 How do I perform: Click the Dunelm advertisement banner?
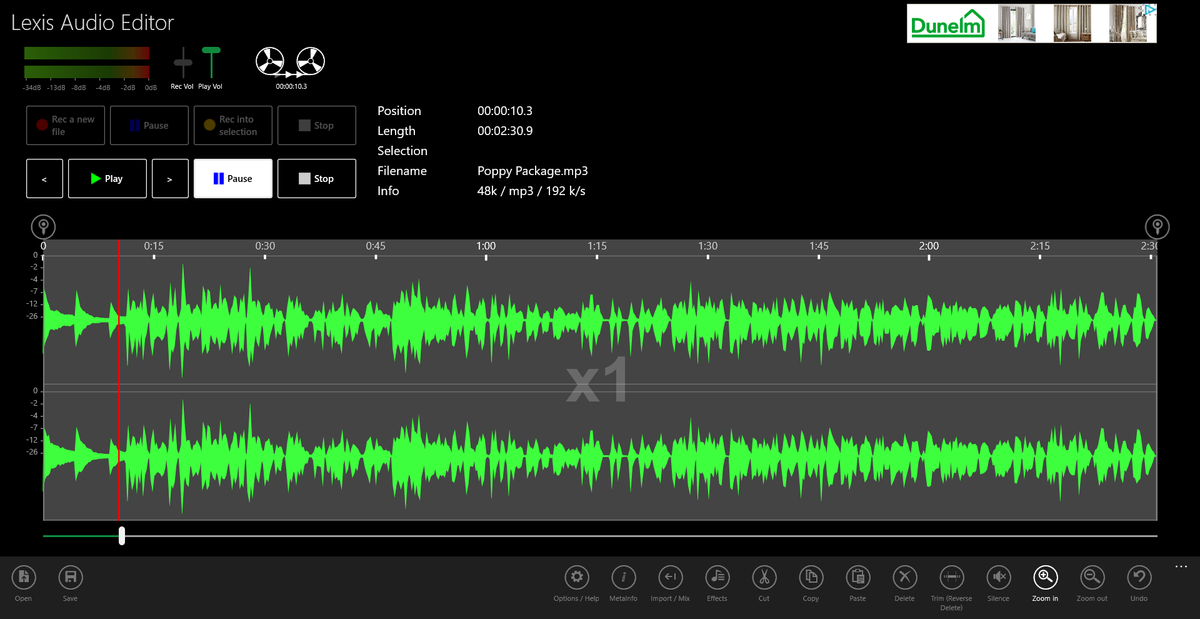coord(1032,23)
